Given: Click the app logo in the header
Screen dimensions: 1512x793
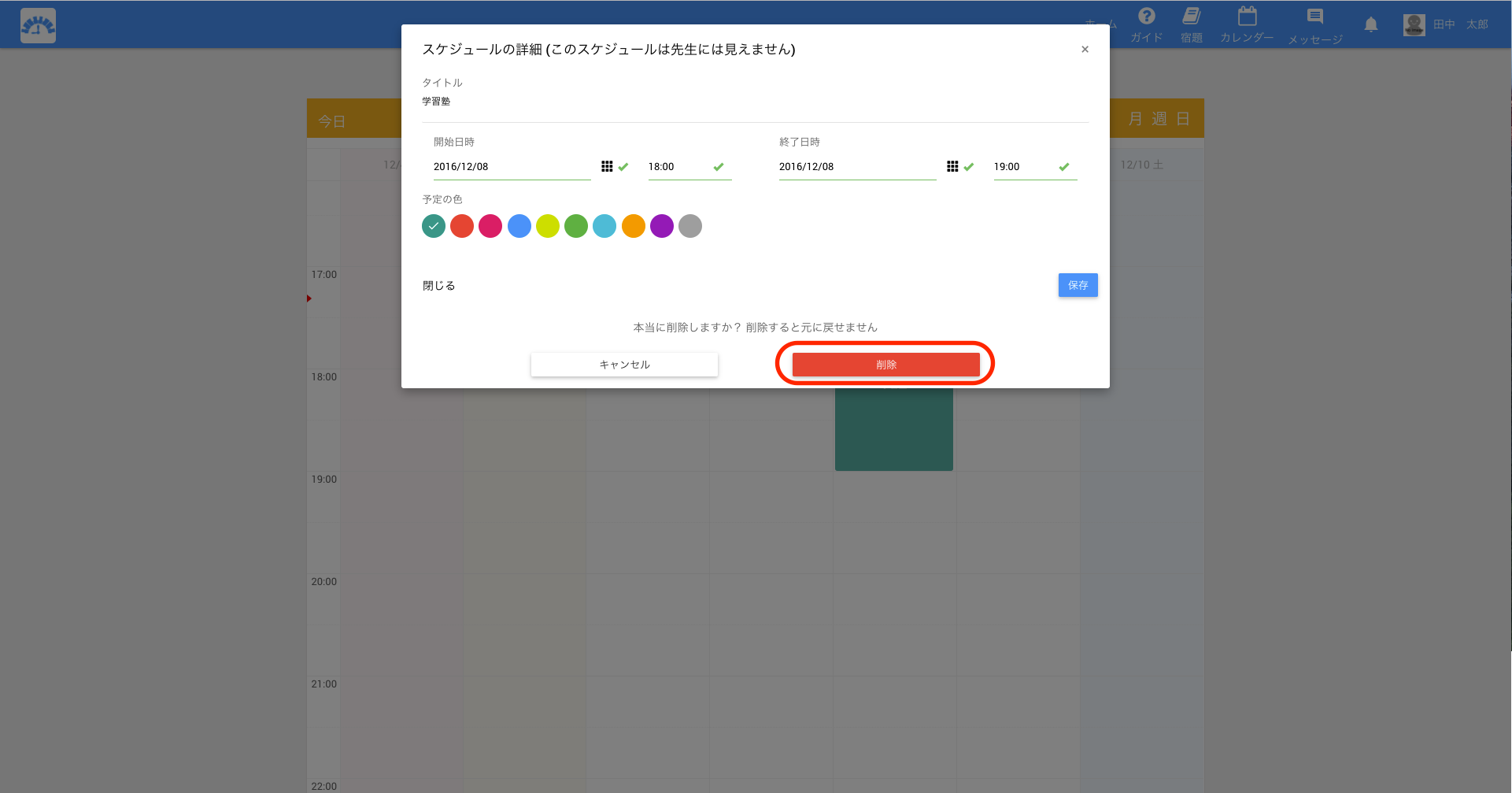Looking at the screenshot, I should coord(38,25).
